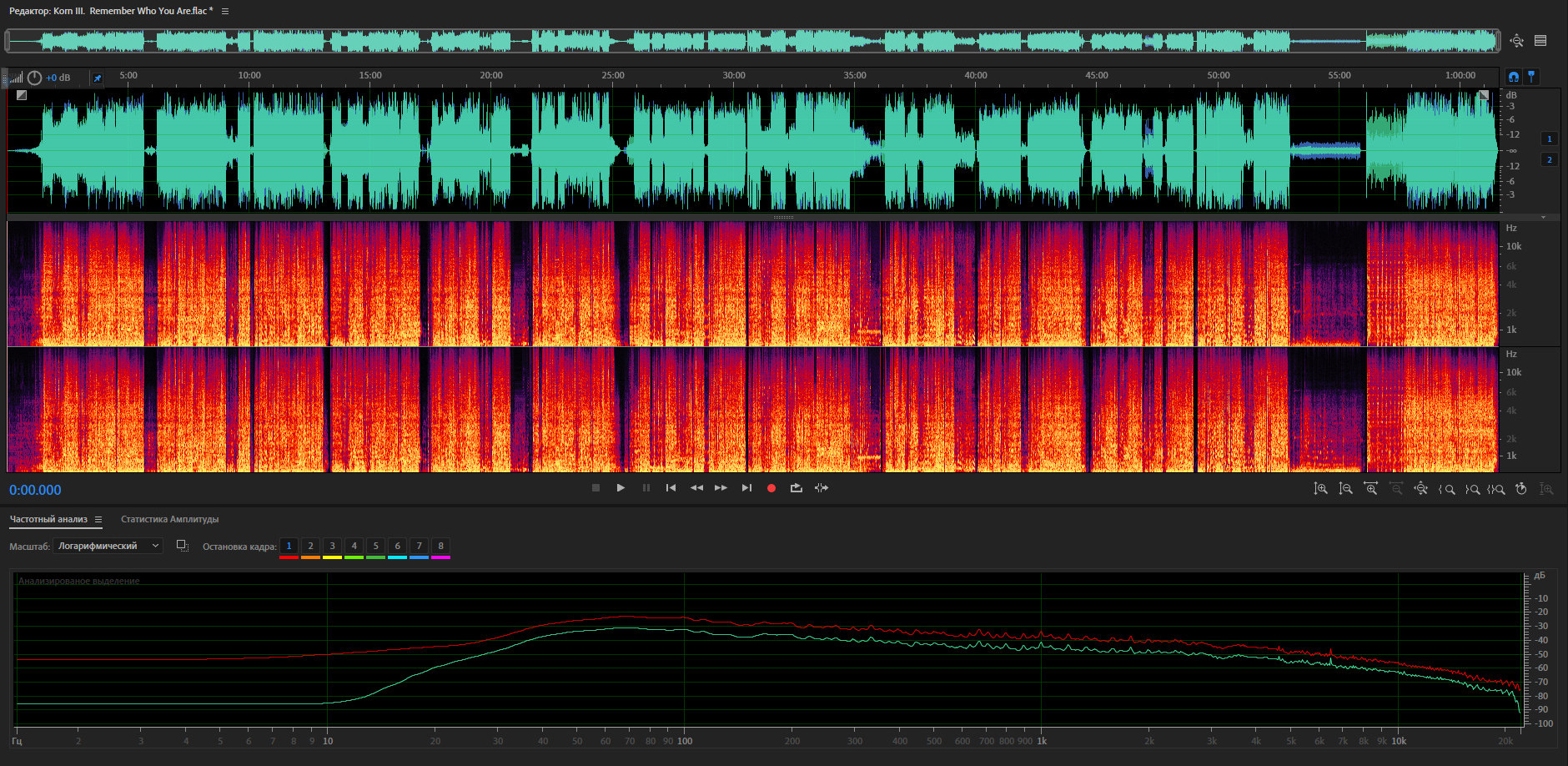Switch to the Статистика Амплитуды tab
This screenshot has height=766, width=1568.
(x=169, y=519)
